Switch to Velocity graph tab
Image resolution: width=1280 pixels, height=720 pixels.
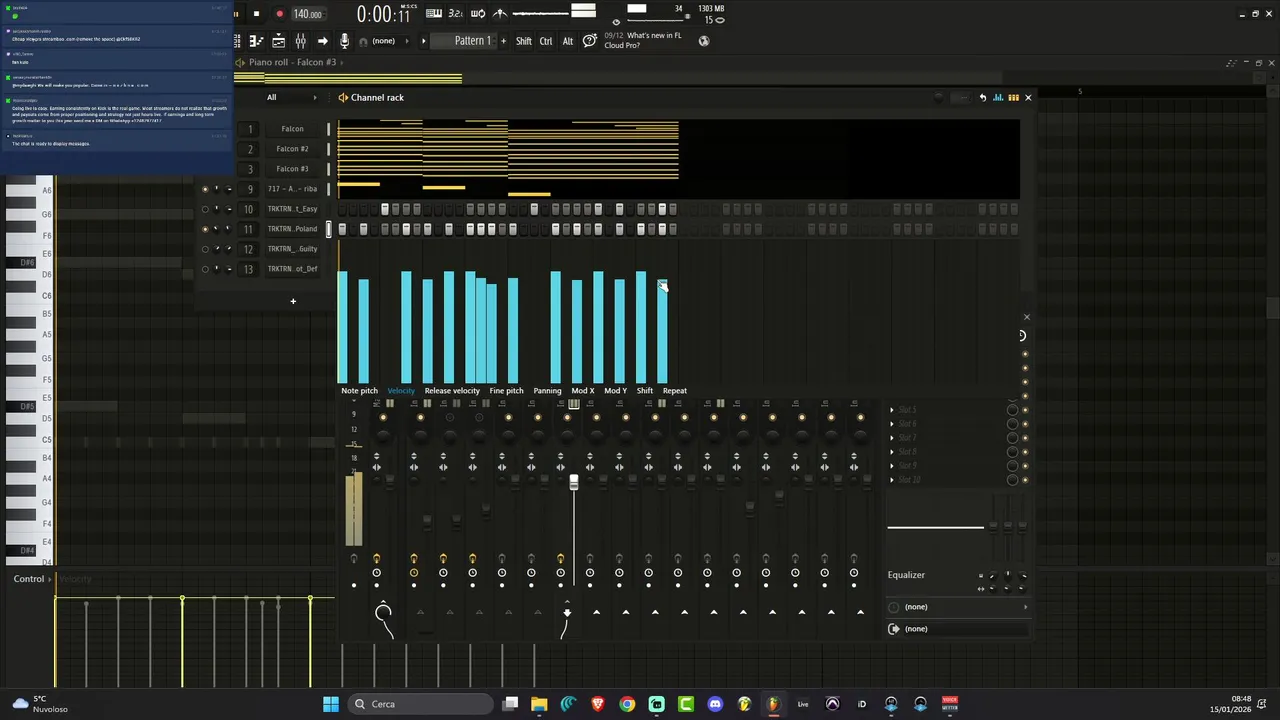pyautogui.click(x=401, y=391)
